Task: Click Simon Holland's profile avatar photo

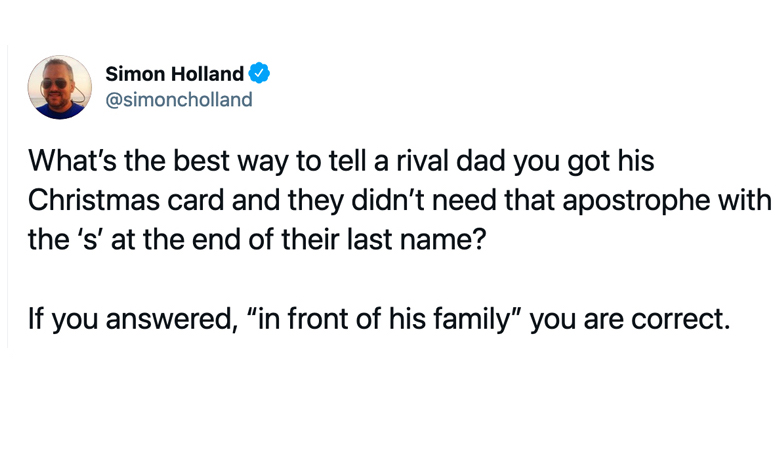Action: coord(59,87)
